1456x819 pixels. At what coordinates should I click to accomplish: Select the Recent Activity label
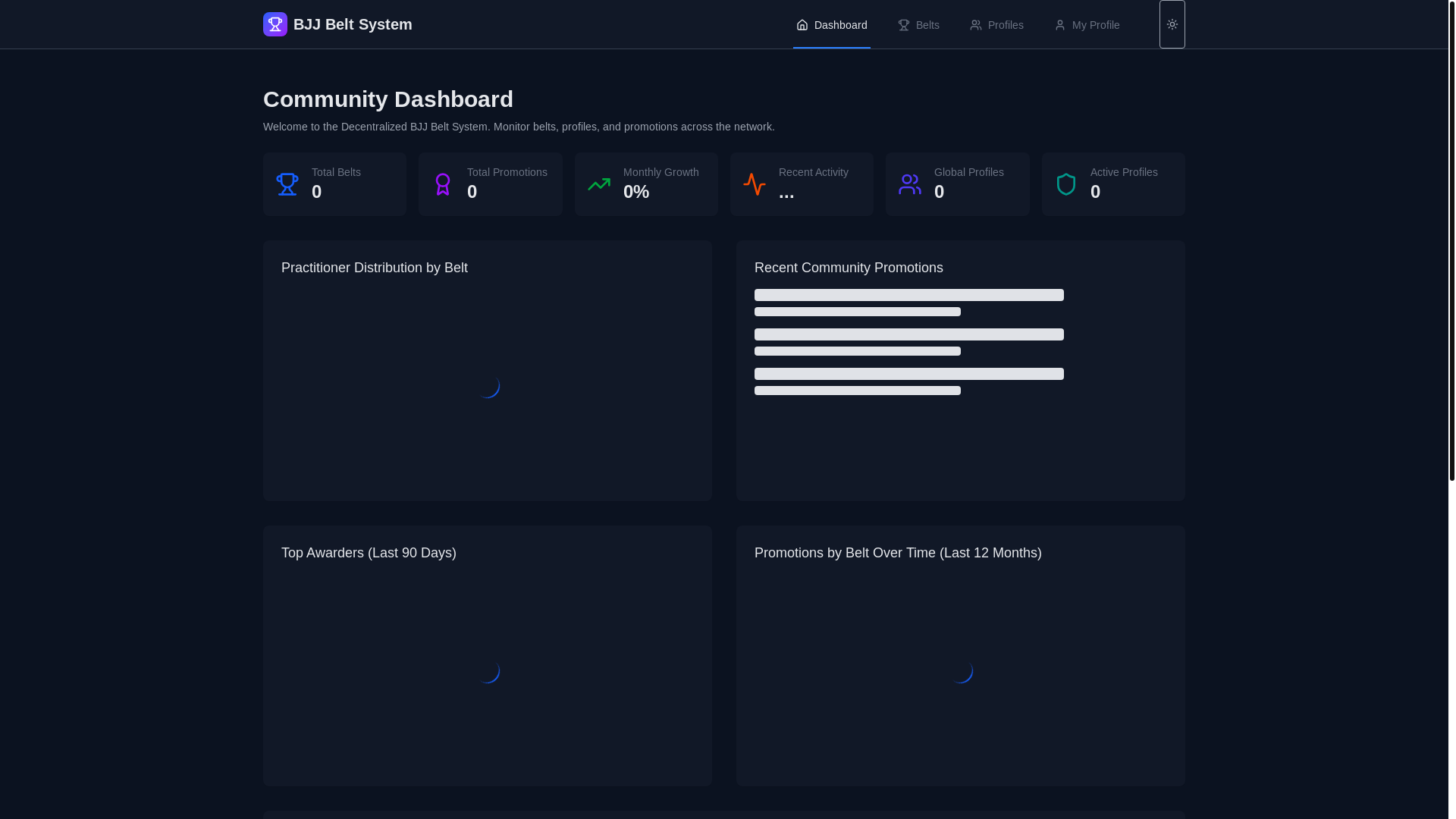pyautogui.click(x=813, y=172)
